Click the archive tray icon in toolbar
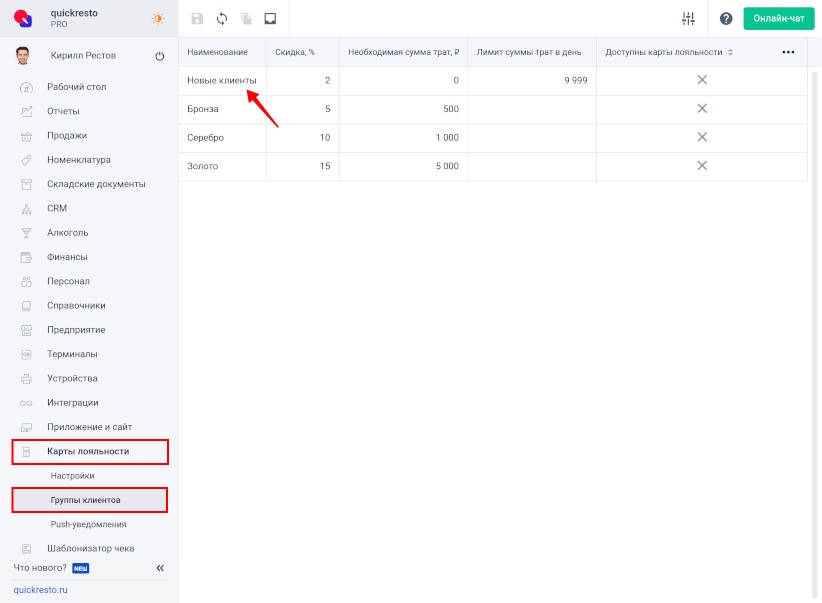 tap(270, 19)
